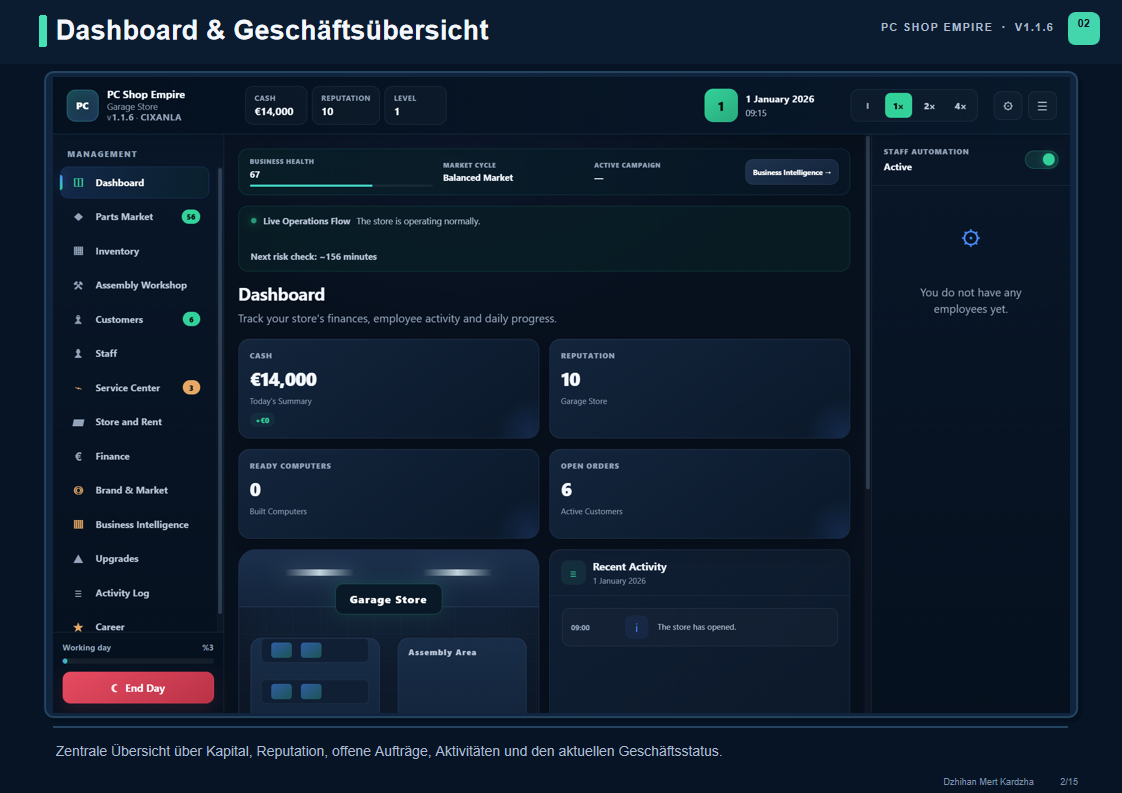Click the '1 January 2026' header date
The width and height of the screenshot is (1122, 793).
coord(779,99)
